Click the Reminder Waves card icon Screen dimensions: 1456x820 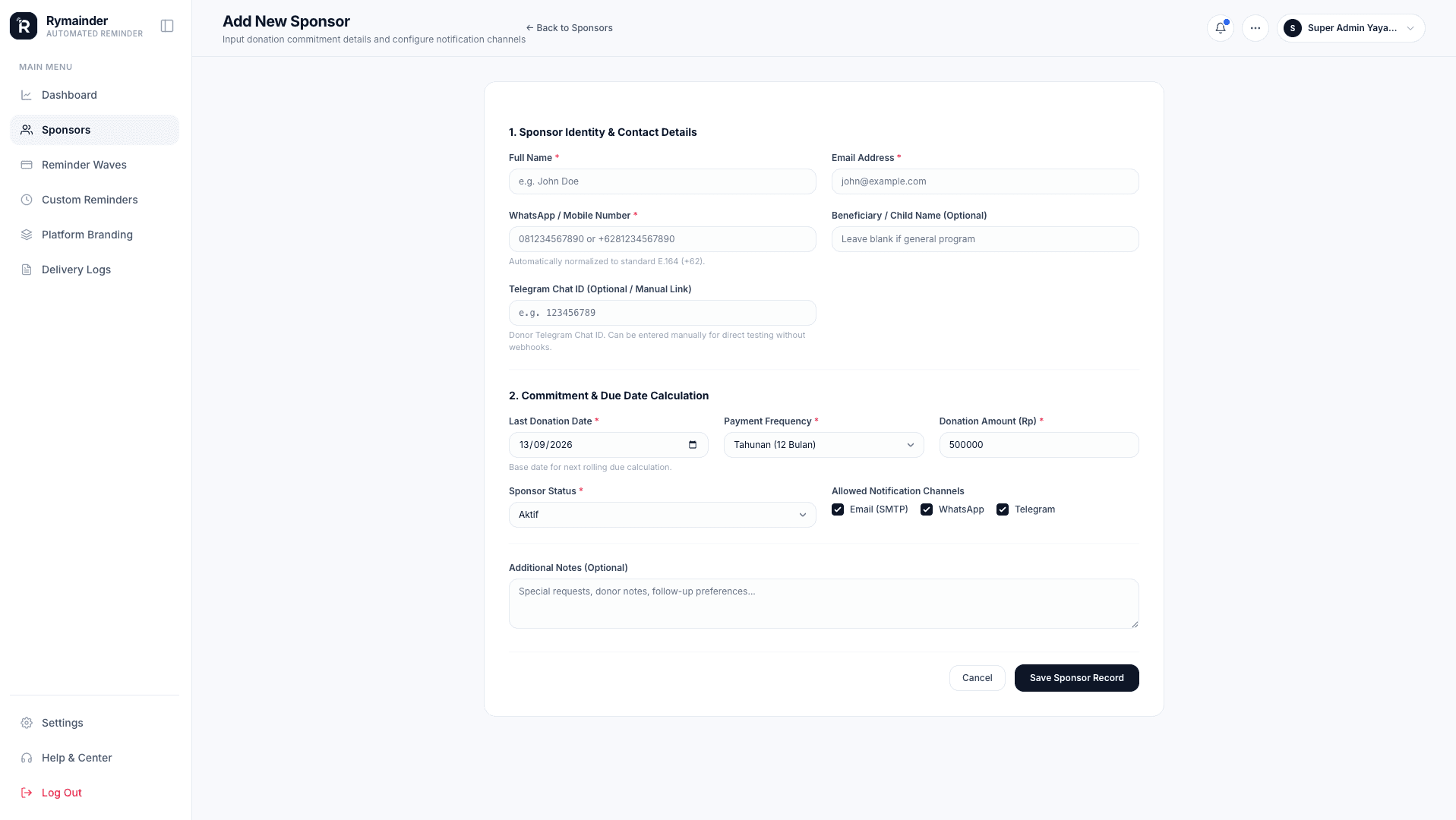click(x=27, y=165)
